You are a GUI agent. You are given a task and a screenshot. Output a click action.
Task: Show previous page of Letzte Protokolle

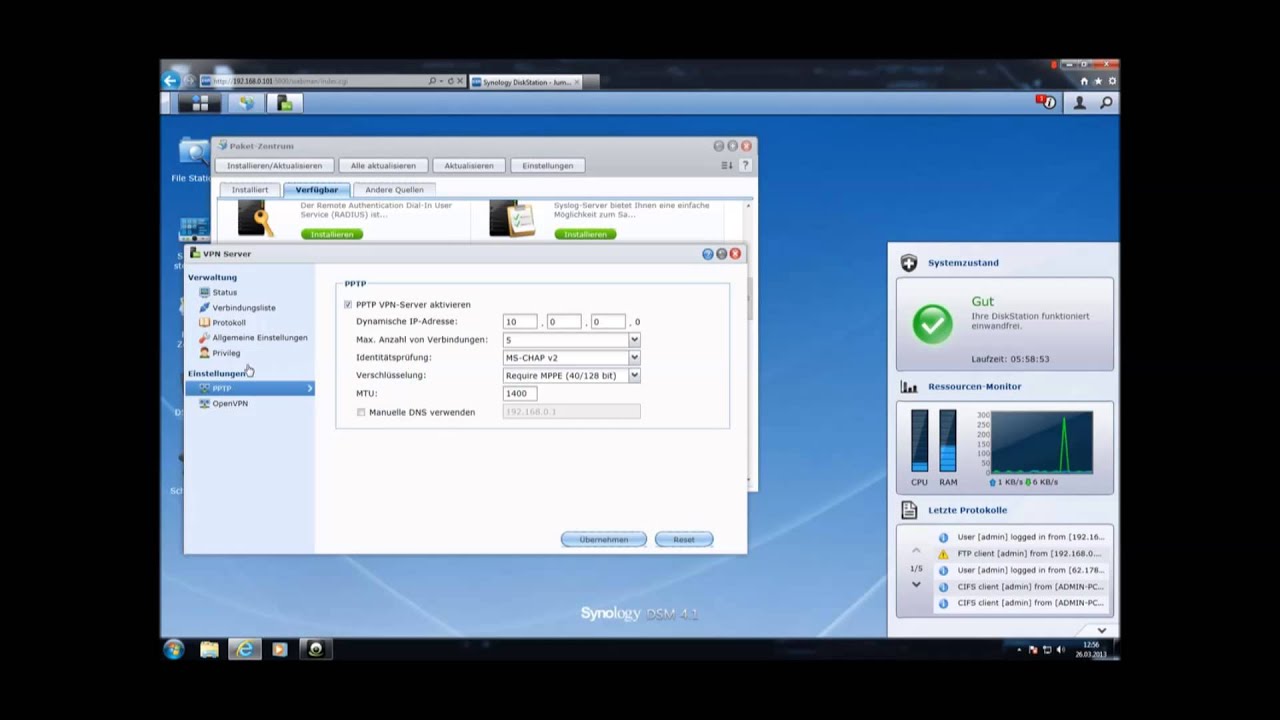coord(916,551)
